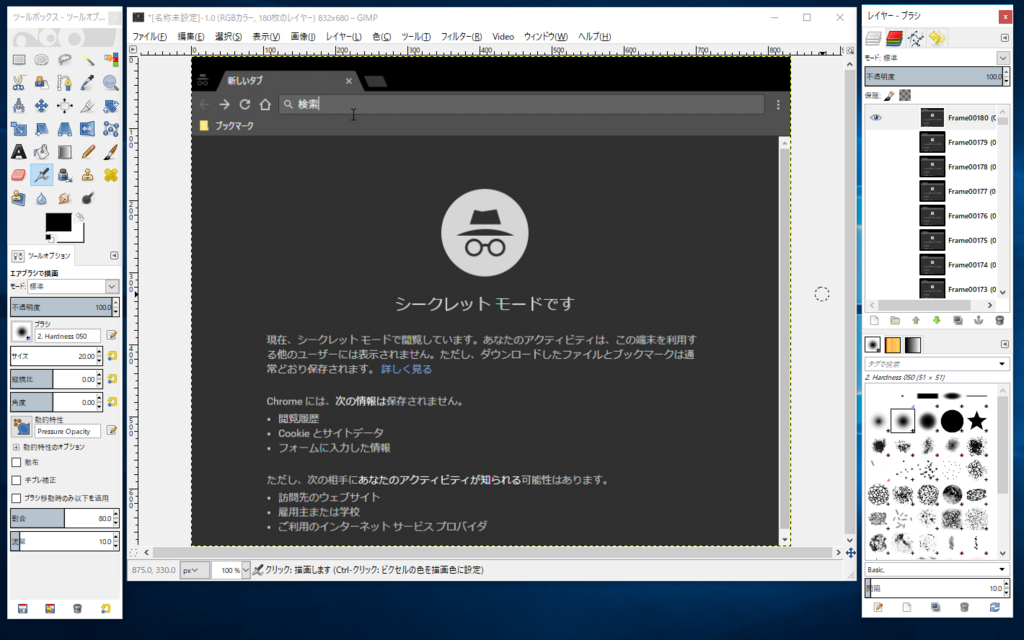Open the 100% zoom dropdown

246,570
